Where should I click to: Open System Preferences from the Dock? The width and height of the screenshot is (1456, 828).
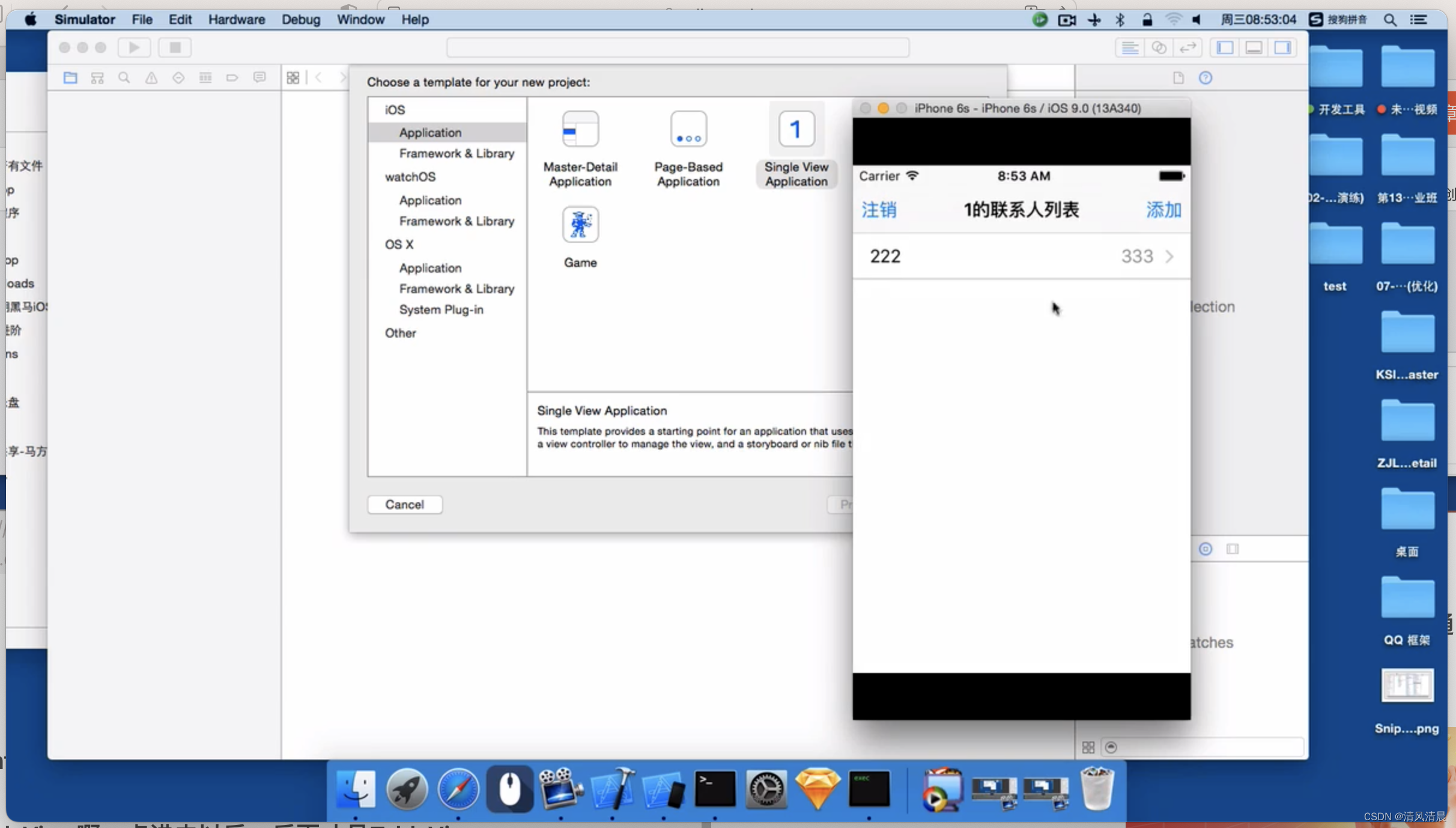[766, 789]
